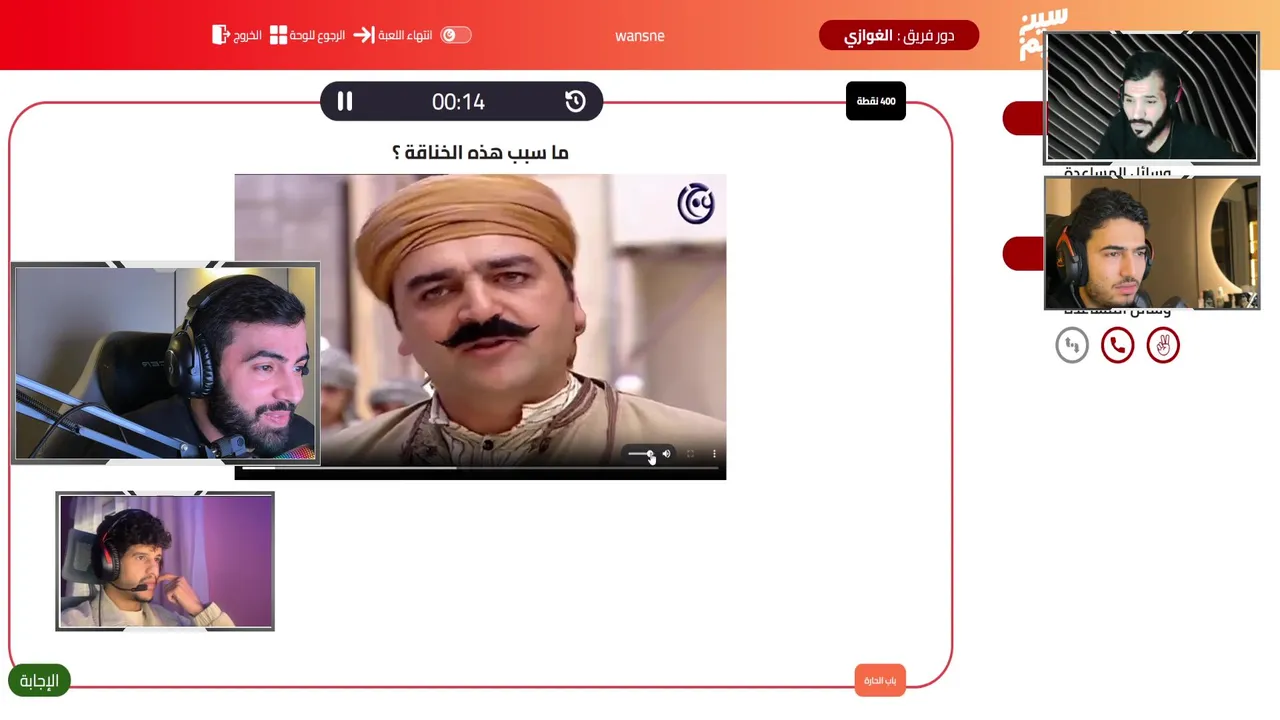Open the video three-dot options menu

pyautogui.click(x=714, y=454)
